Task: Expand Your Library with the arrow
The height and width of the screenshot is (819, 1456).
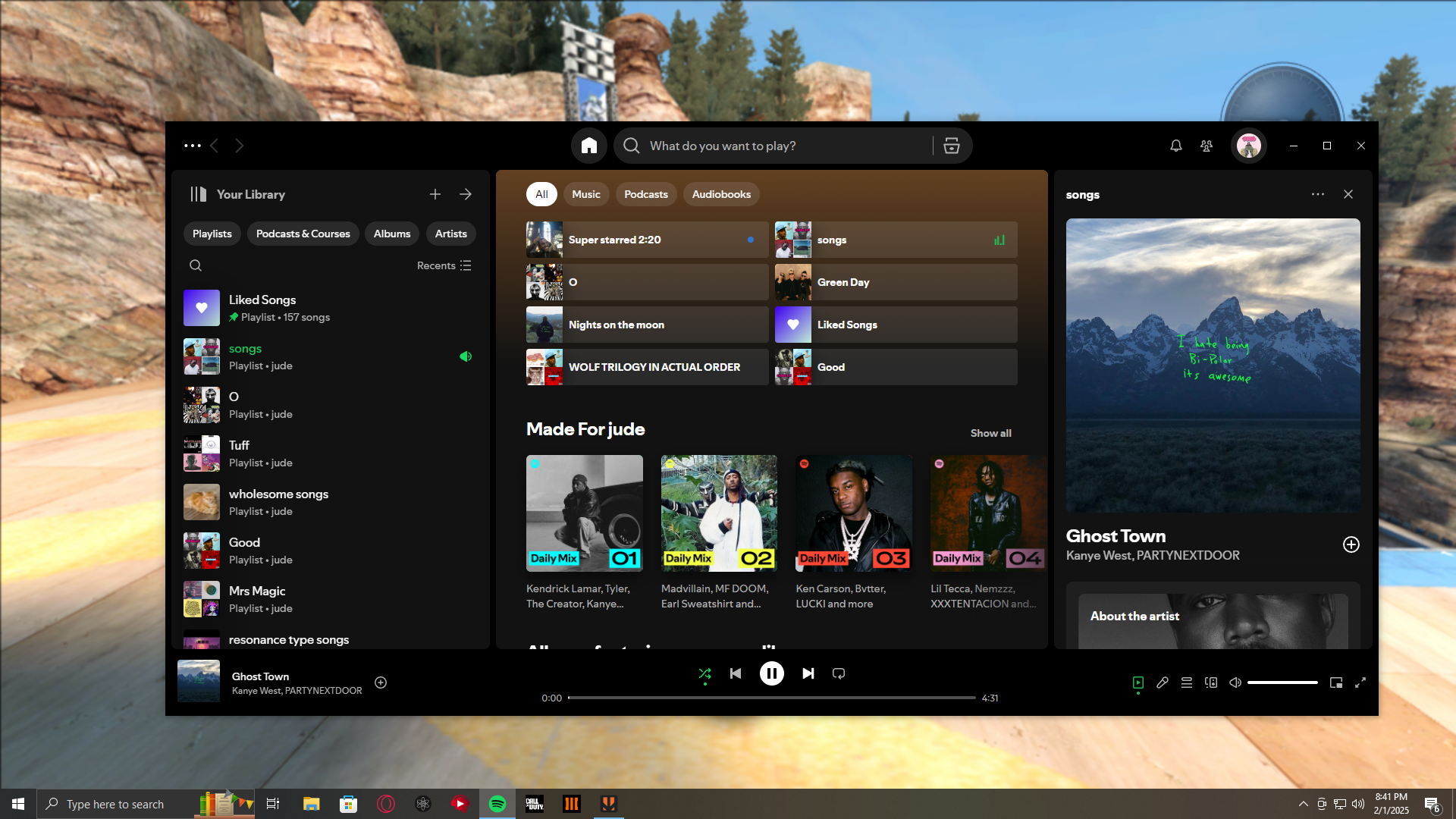Action: click(x=466, y=194)
